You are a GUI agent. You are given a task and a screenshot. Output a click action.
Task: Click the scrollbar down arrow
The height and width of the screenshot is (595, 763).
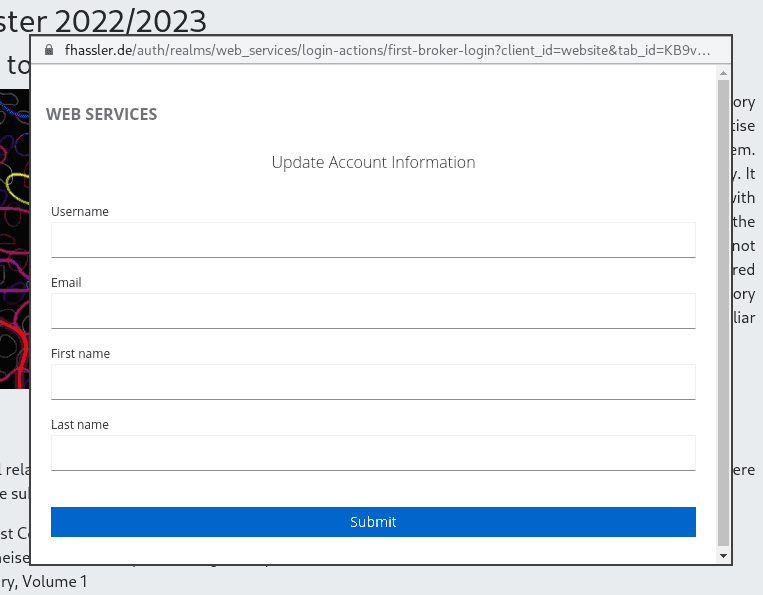click(x=723, y=555)
